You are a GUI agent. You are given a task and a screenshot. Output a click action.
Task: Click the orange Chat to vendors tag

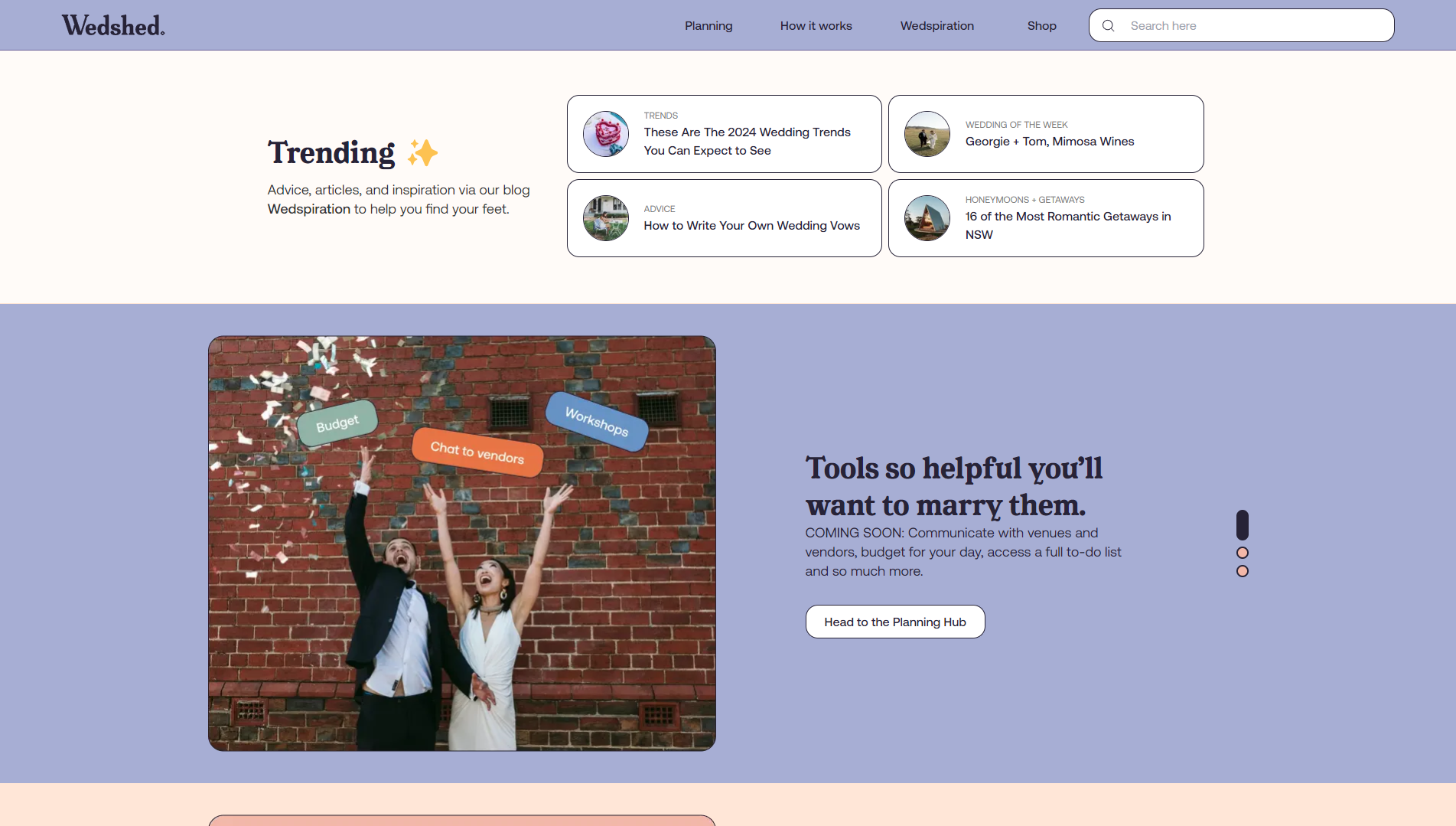coord(477,452)
